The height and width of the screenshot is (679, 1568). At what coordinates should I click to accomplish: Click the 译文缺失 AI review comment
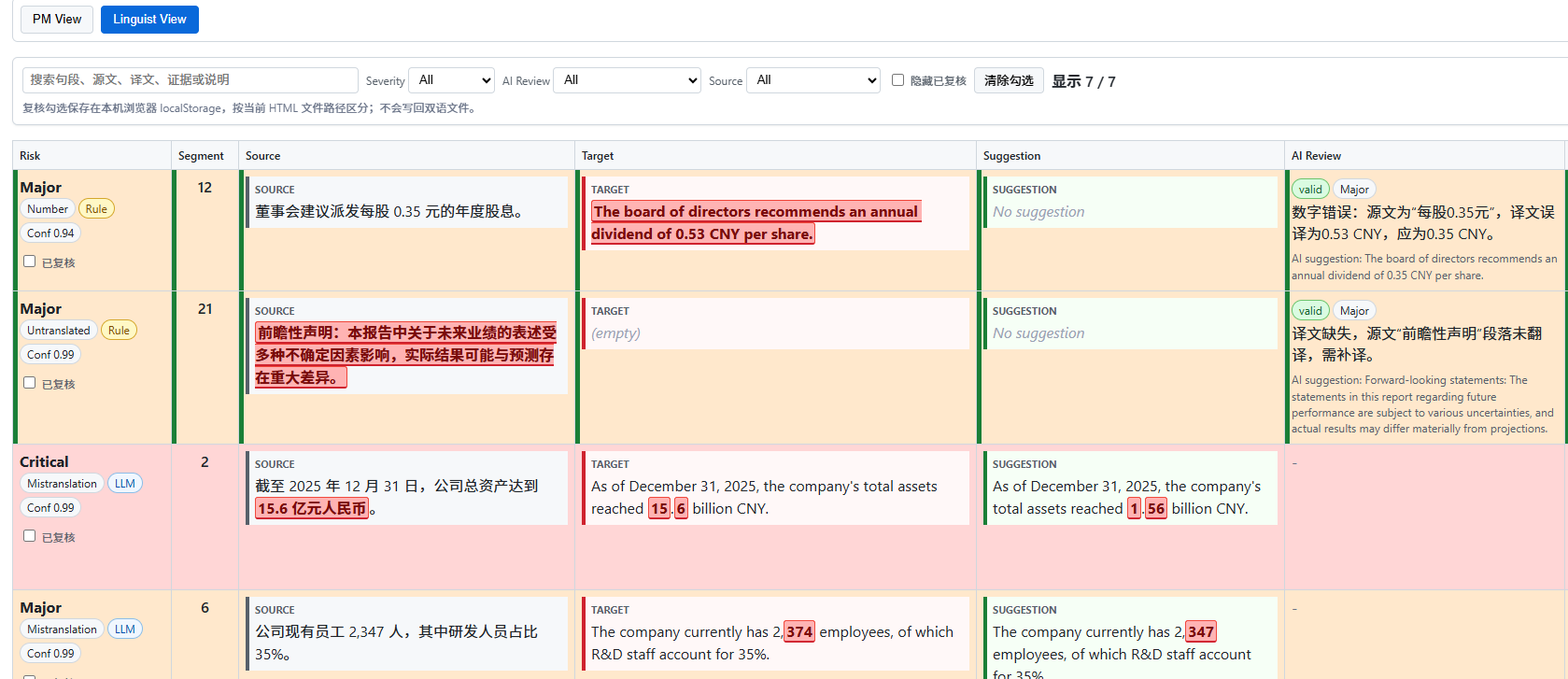pyautogui.click(x=1417, y=345)
